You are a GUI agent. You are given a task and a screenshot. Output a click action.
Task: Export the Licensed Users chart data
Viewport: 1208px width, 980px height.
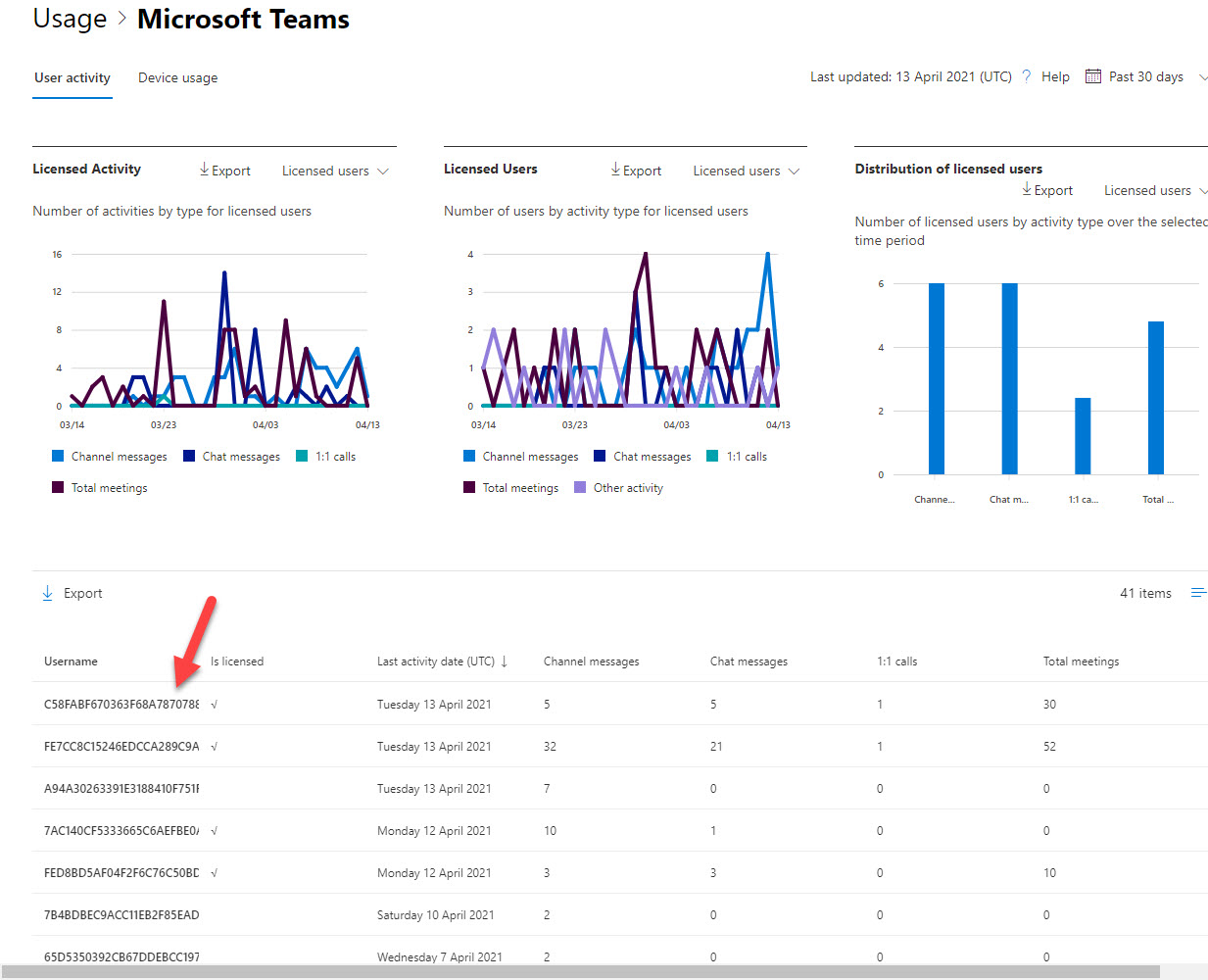click(637, 171)
